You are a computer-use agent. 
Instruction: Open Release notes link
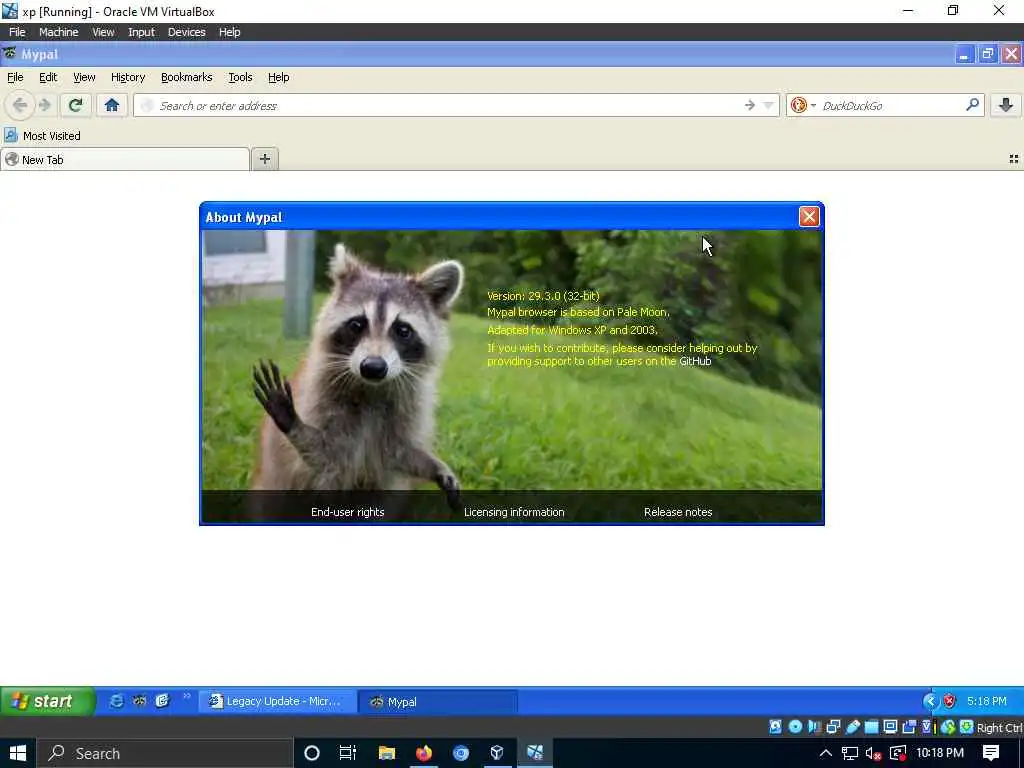click(678, 512)
